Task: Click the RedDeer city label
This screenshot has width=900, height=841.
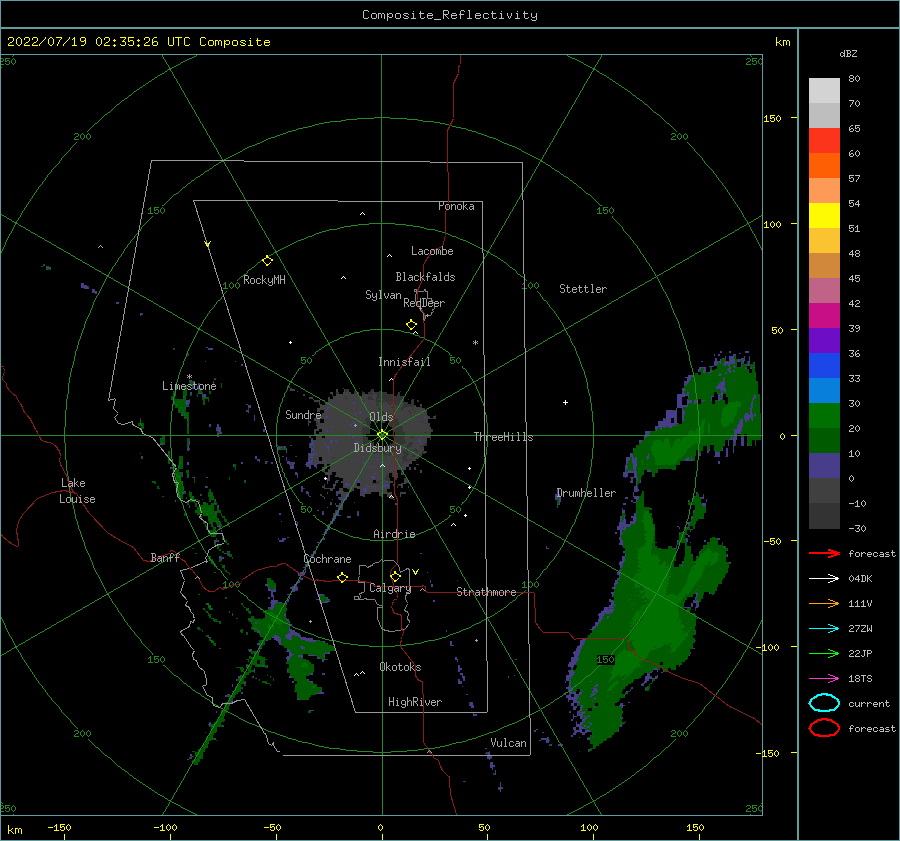Action: pos(424,303)
